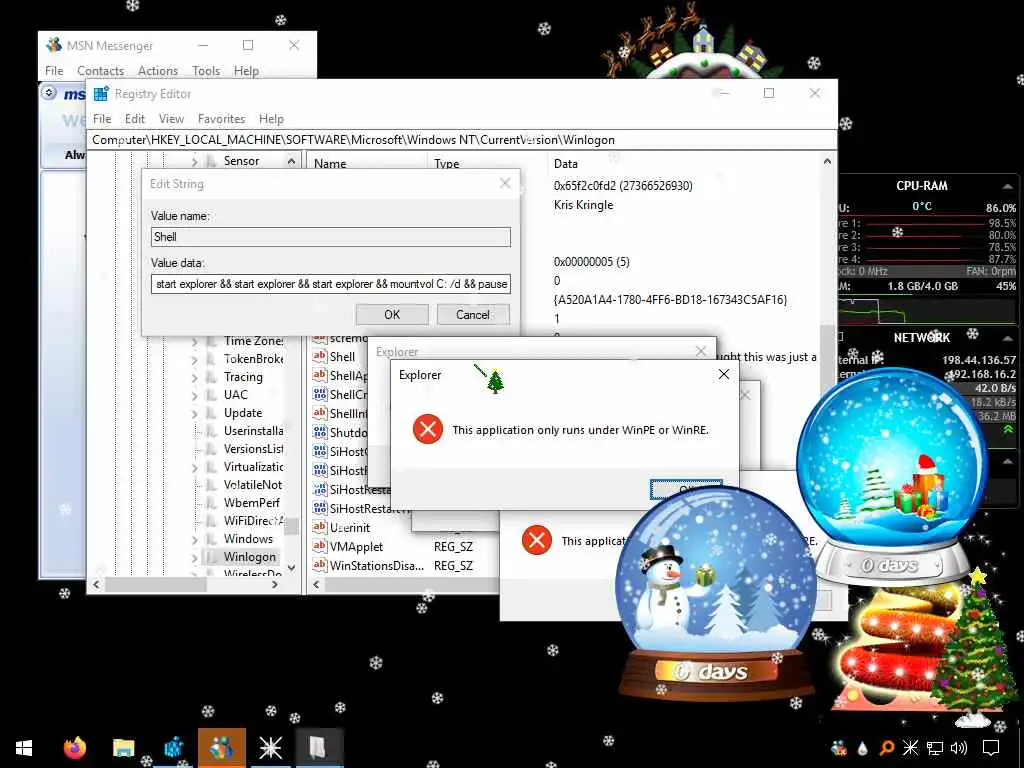Click the VMApplet value icon
The image size is (1024, 768).
[319, 546]
